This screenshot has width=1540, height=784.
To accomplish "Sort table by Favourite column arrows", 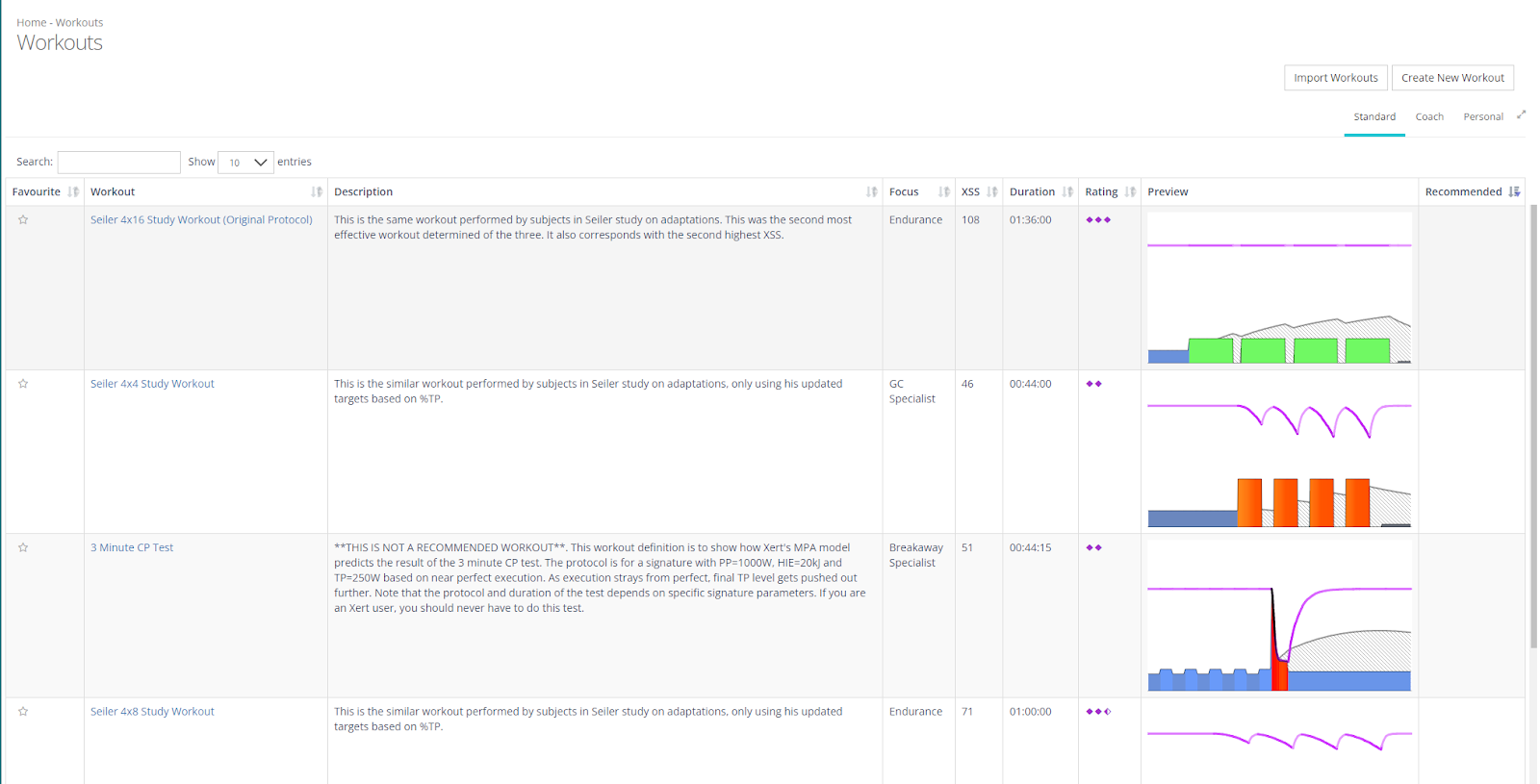I will coord(73,192).
